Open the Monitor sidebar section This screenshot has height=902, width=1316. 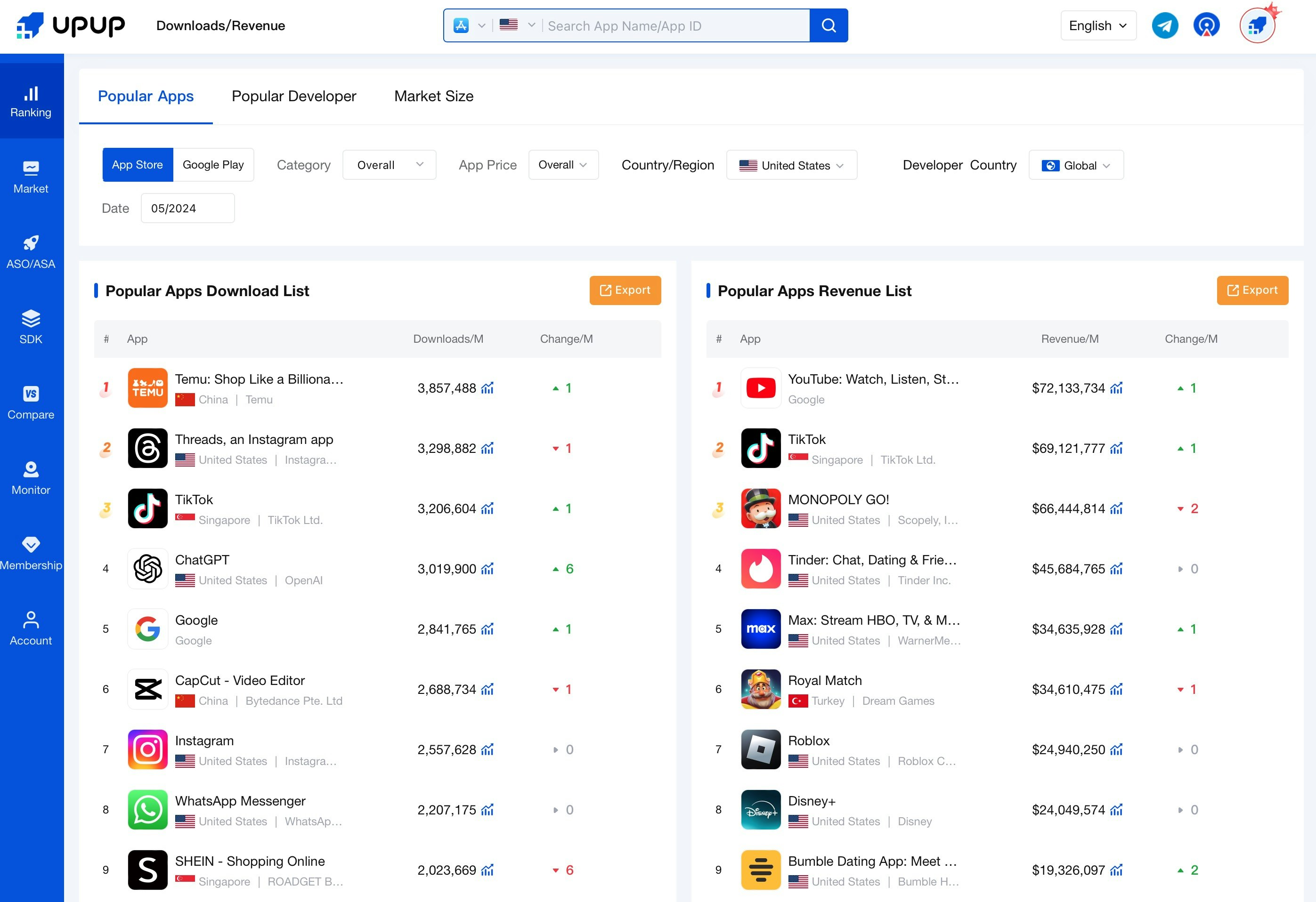pyautogui.click(x=31, y=478)
